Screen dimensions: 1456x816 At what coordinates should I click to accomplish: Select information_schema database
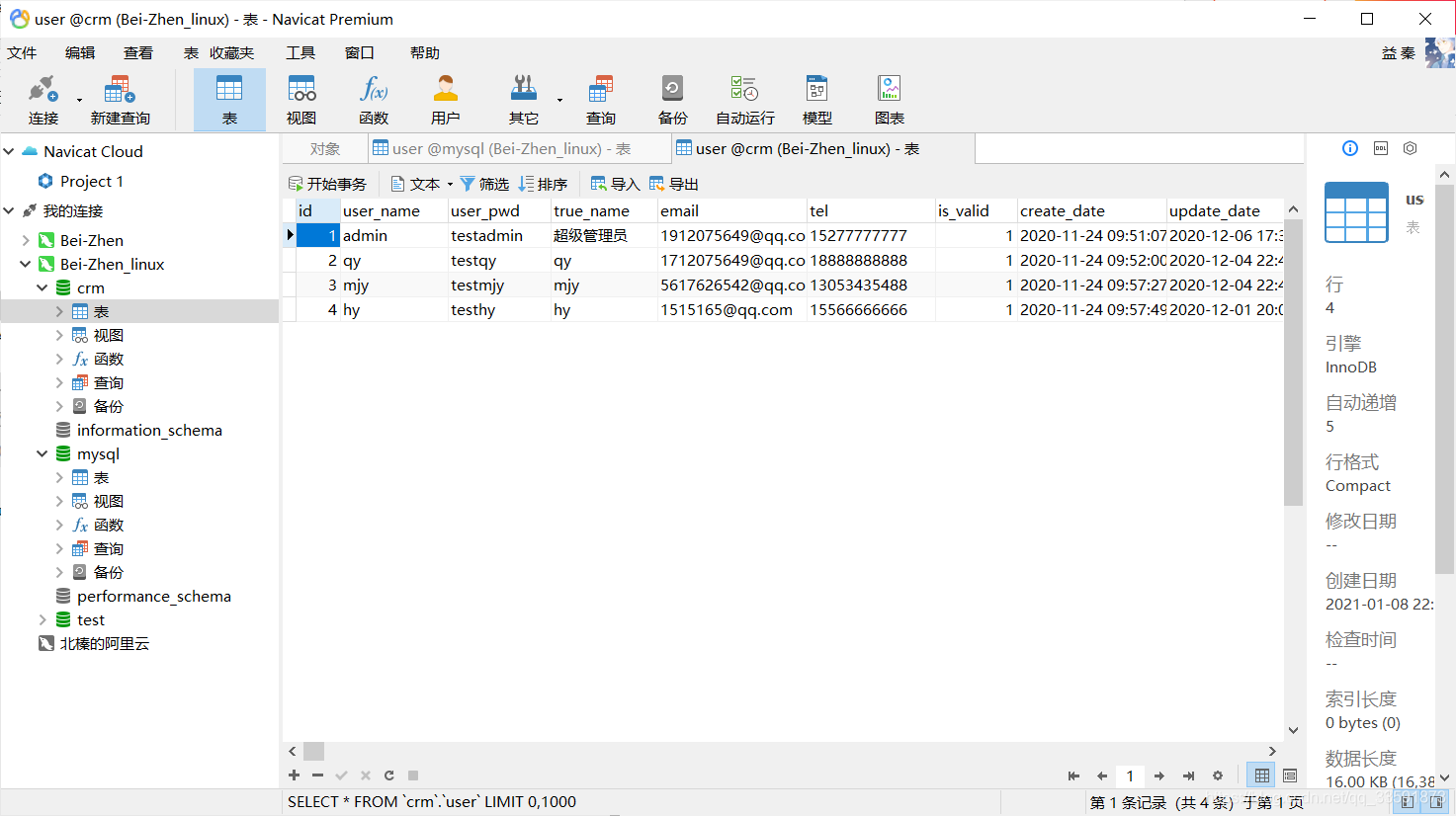(149, 430)
